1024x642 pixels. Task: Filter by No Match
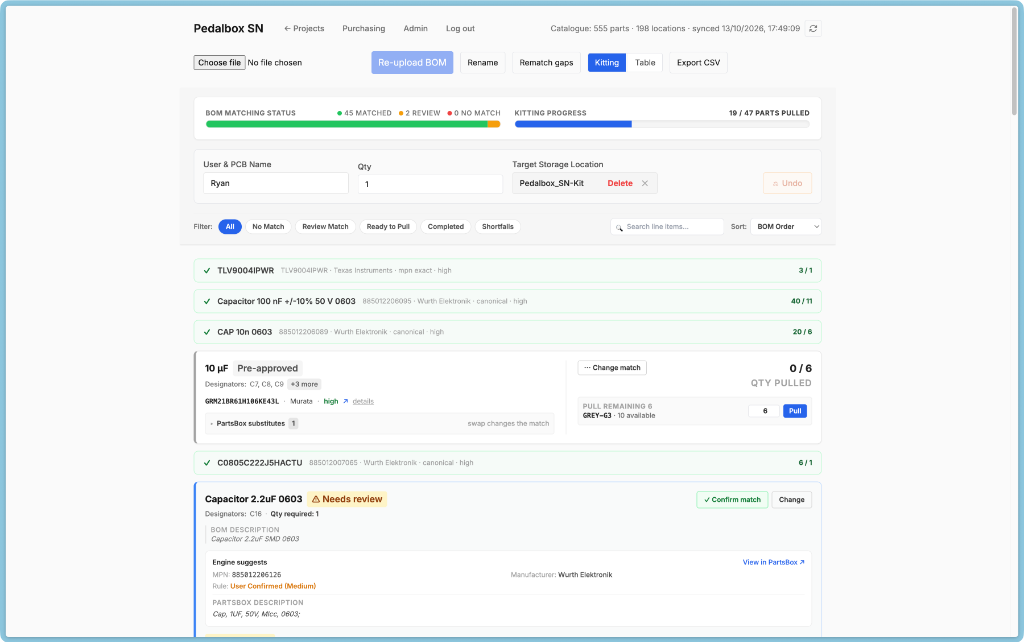pos(268,227)
